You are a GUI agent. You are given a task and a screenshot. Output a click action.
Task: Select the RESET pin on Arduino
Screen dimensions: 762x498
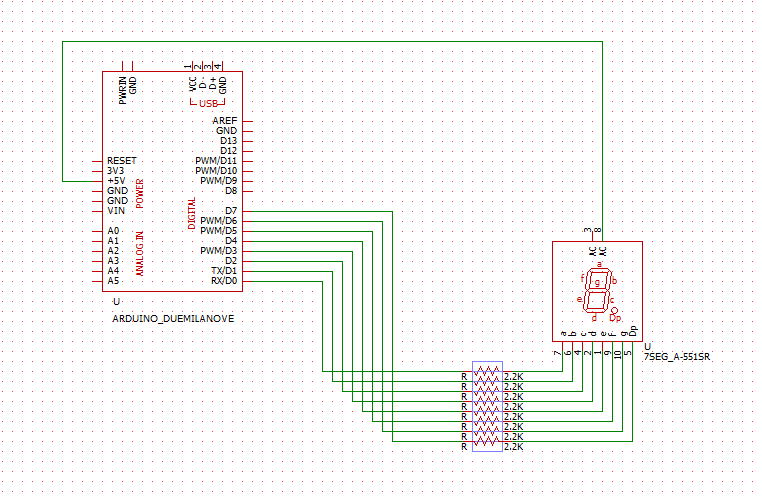point(121,161)
